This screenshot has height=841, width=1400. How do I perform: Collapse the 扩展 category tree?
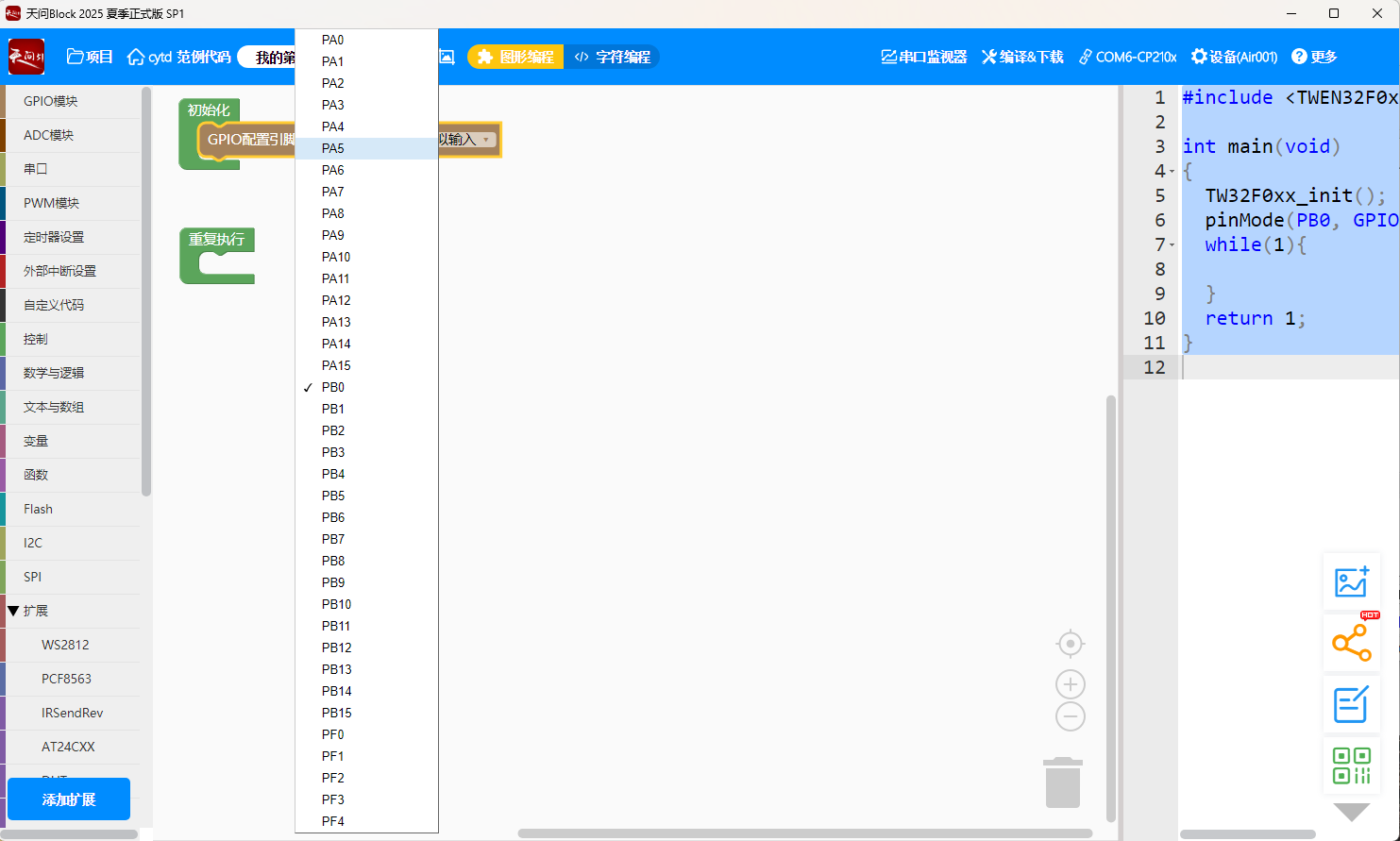(x=13, y=611)
